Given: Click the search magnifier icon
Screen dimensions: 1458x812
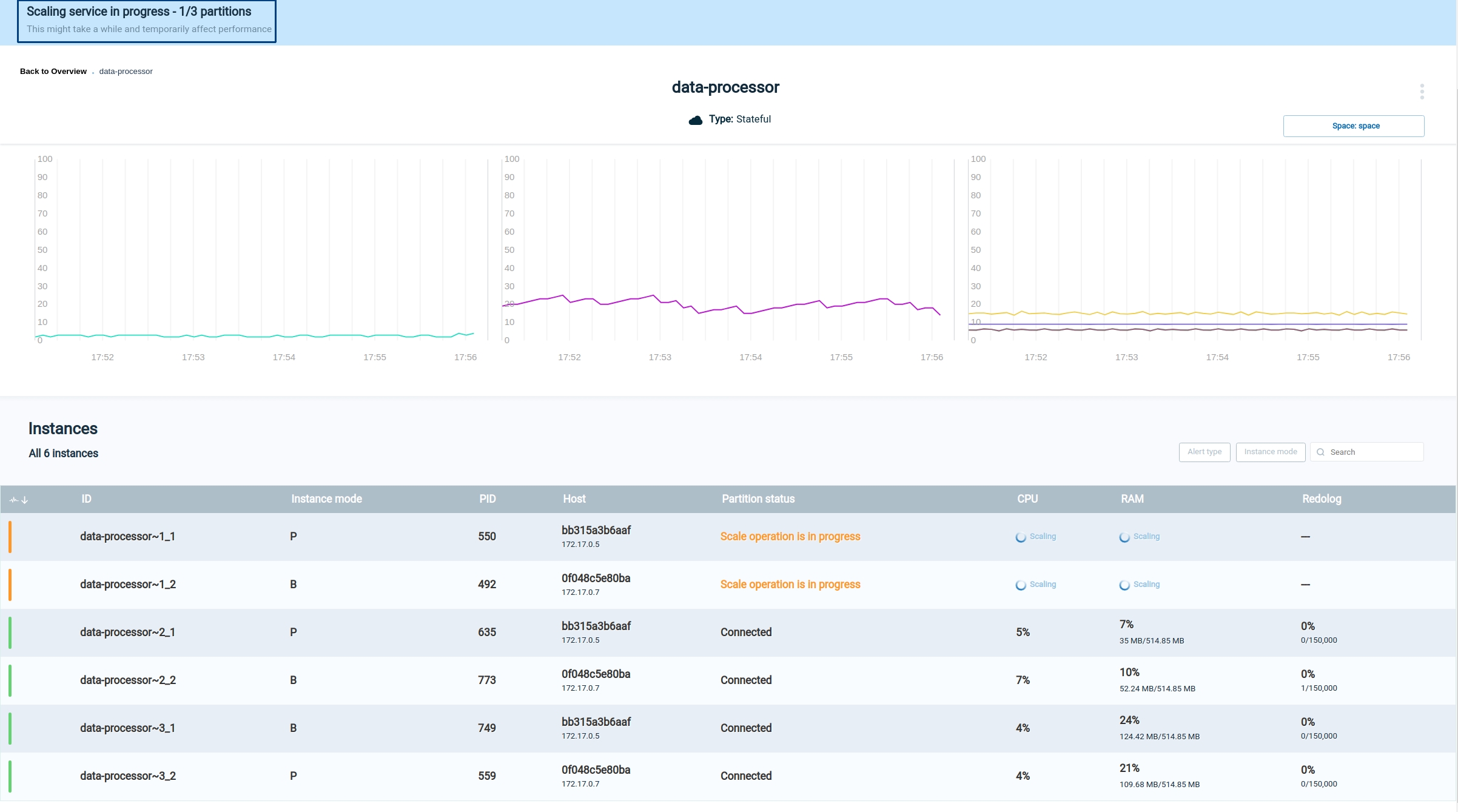Looking at the screenshot, I should (x=1320, y=452).
